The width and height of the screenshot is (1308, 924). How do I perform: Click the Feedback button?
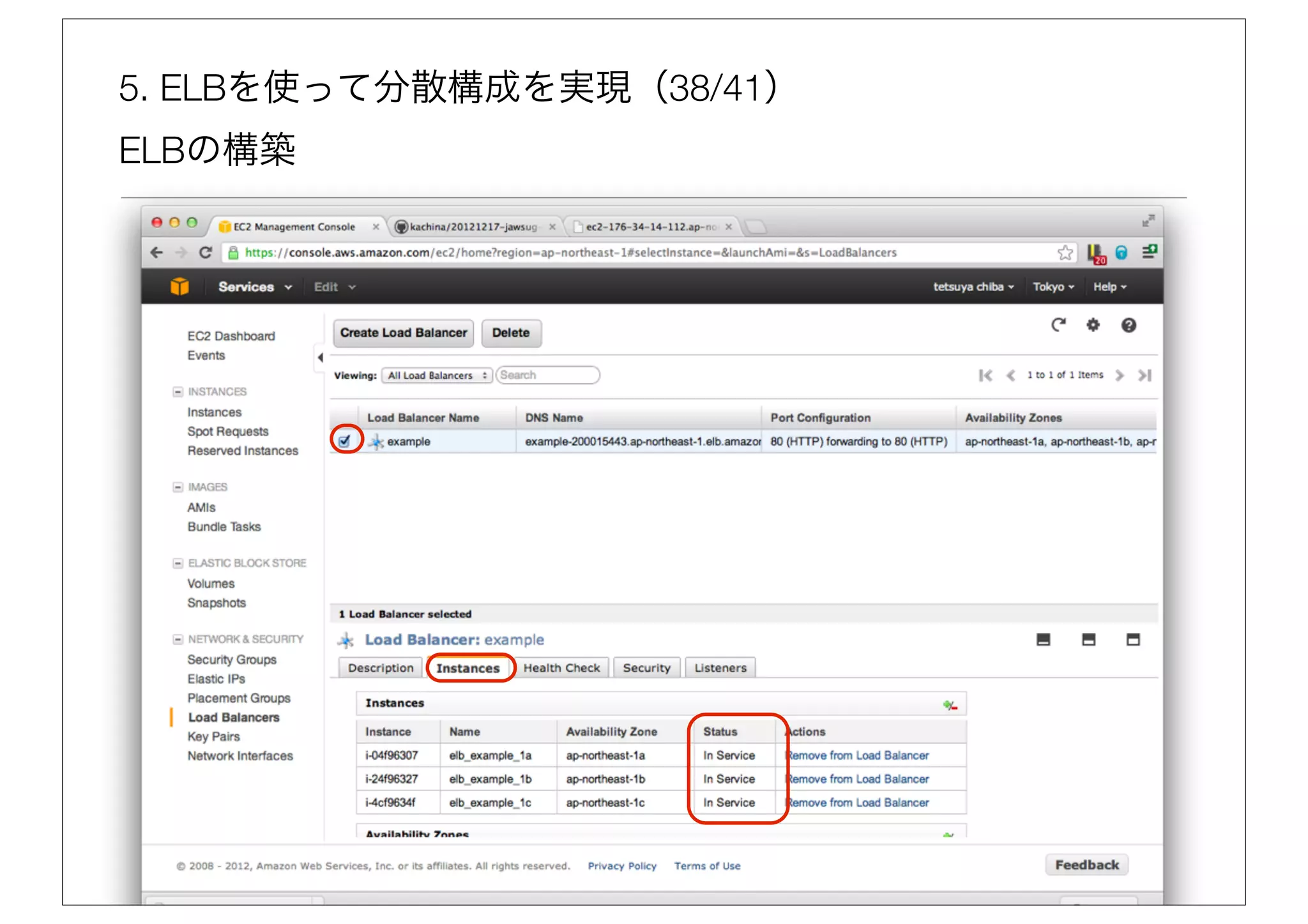click(1087, 865)
